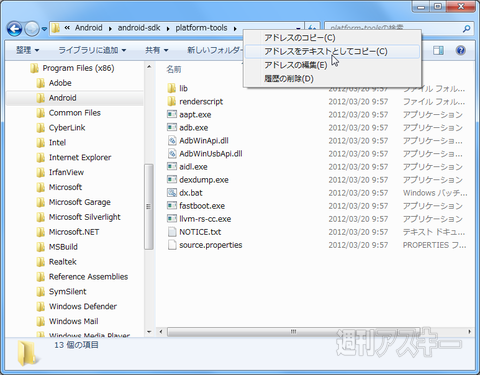The image size is (480, 375).
Task: Click the dexdump.exe application icon
Action: tap(172, 180)
